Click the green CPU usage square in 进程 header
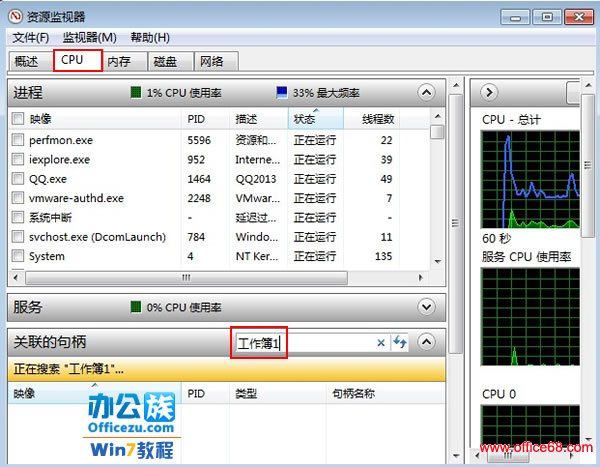 tap(136, 92)
